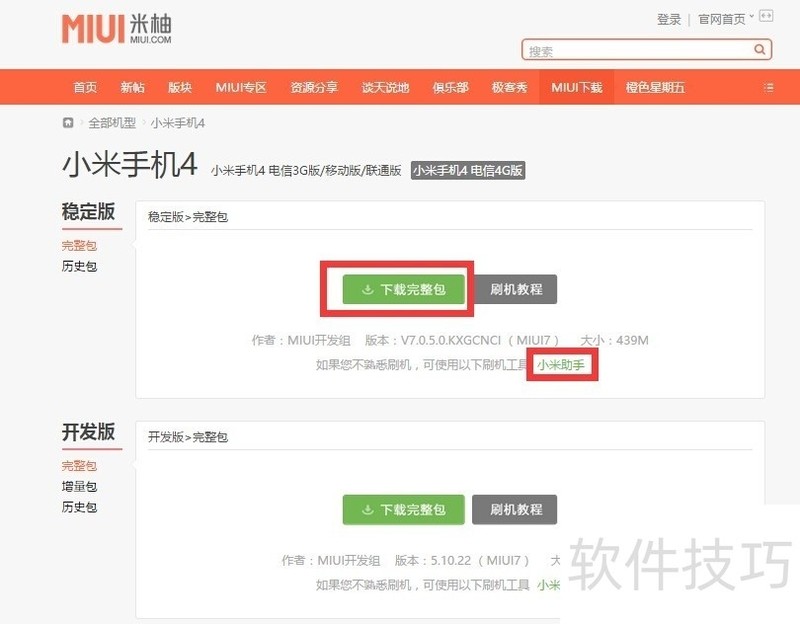Open the 资源分享 nav tab
800x624 pixels.
[x=314, y=87]
